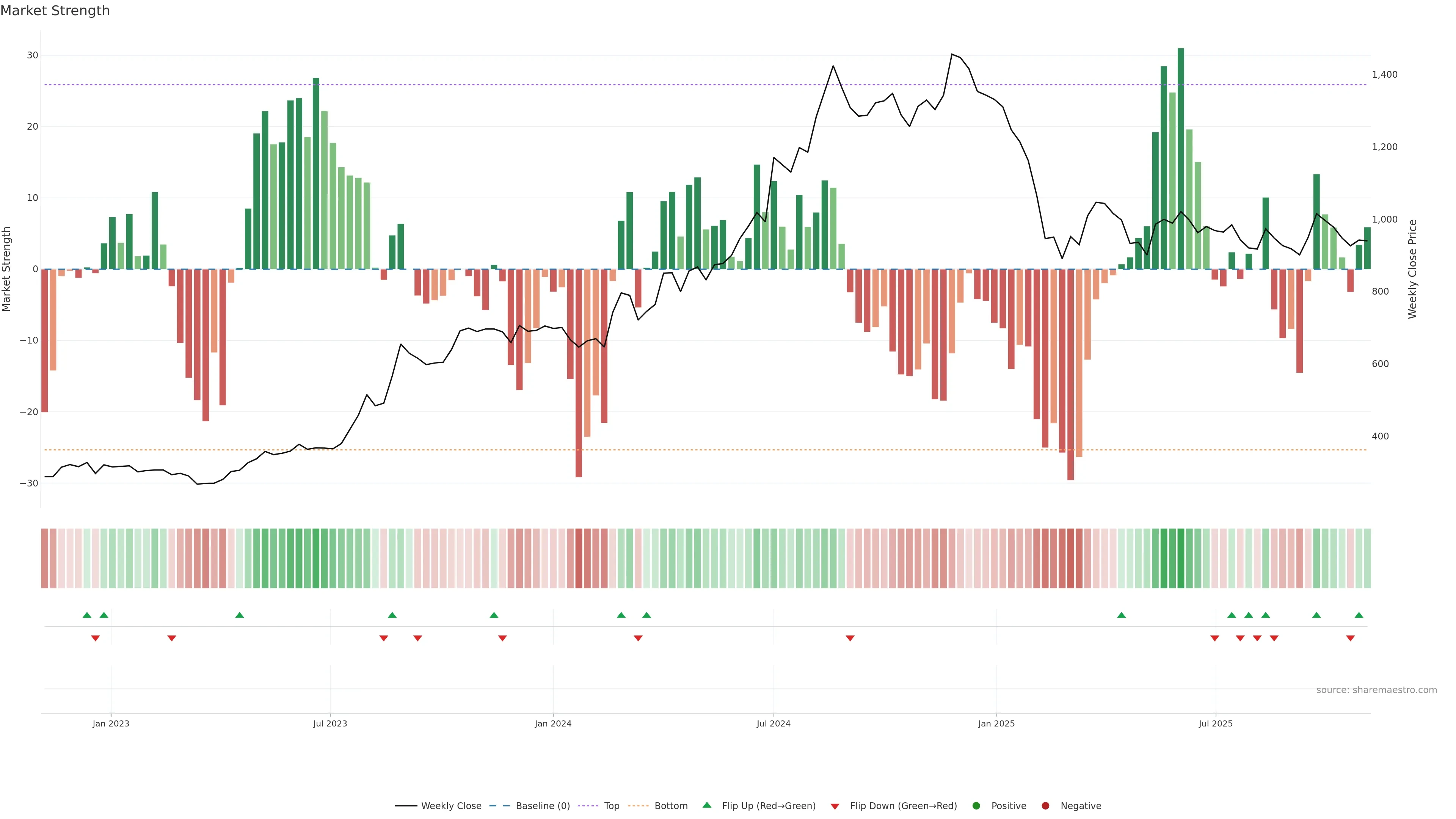This screenshot has height=819, width=1456.
Task: Click lone flip-down marker between Jan and Jul 2023
Action: pyautogui.click(x=172, y=638)
